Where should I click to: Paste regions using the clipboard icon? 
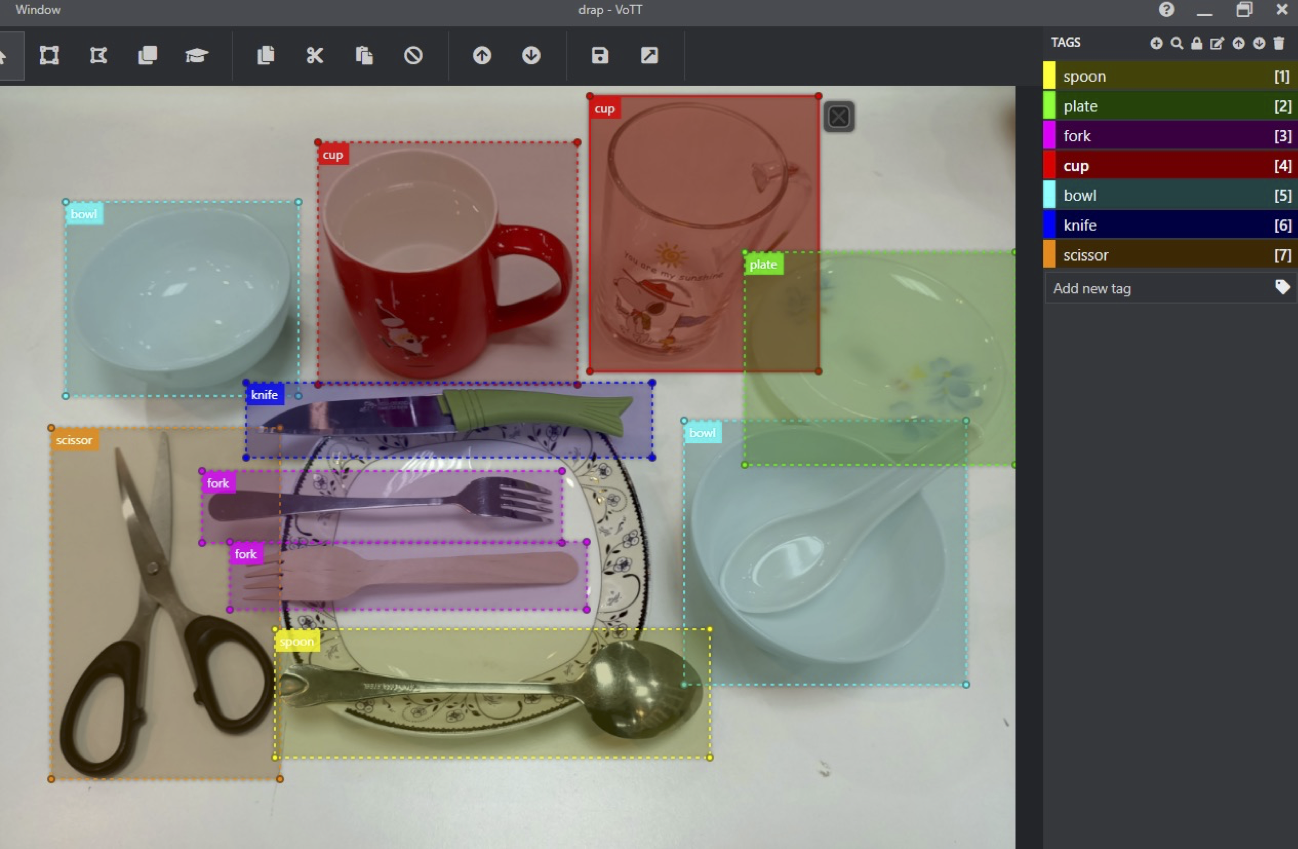pyautogui.click(x=364, y=56)
